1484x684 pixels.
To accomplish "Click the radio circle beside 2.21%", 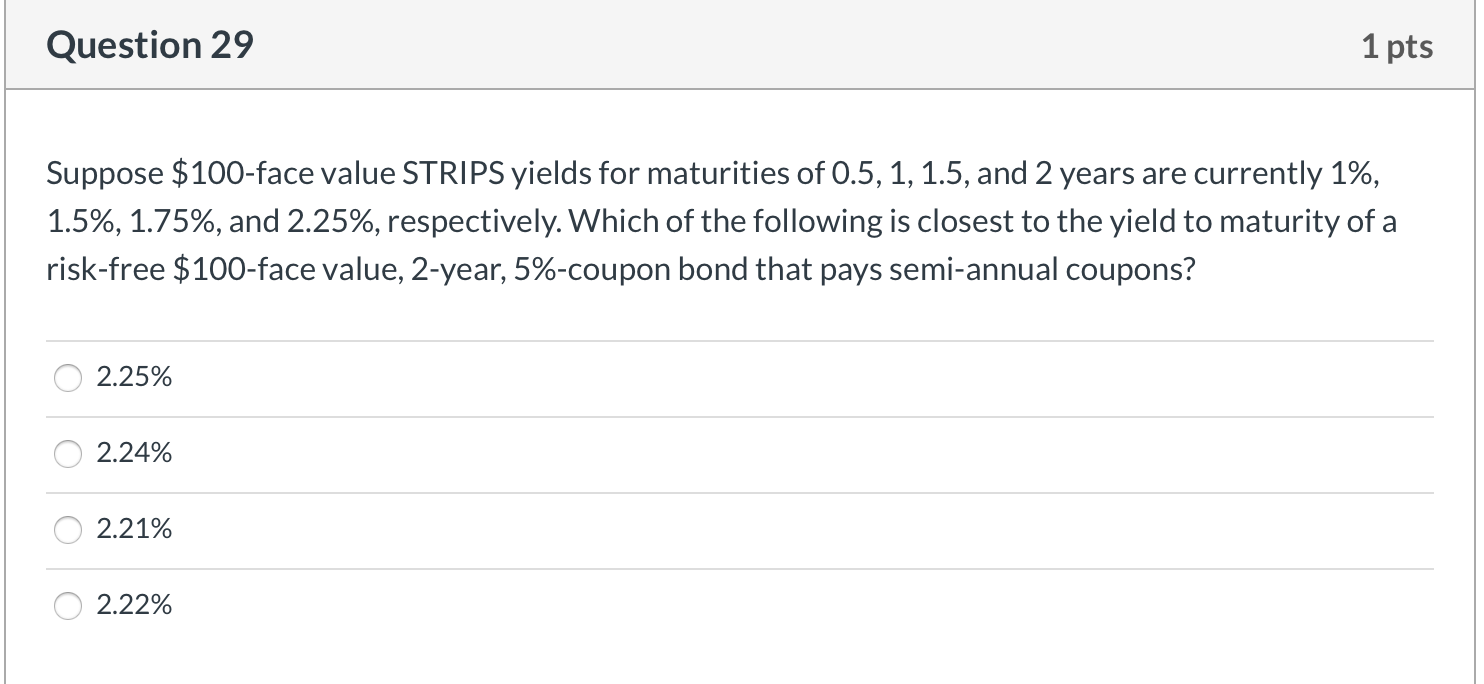I will tap(67, 530).
